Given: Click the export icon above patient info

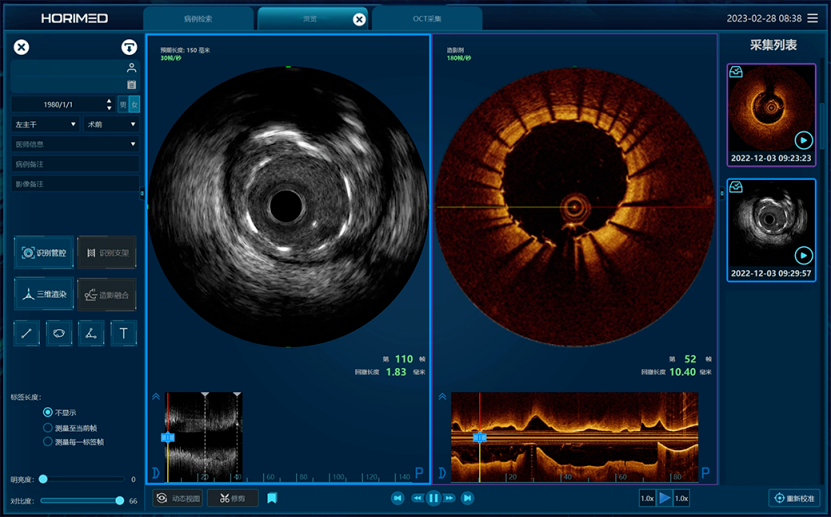Looking at the screenshot, I should [129, 47].
